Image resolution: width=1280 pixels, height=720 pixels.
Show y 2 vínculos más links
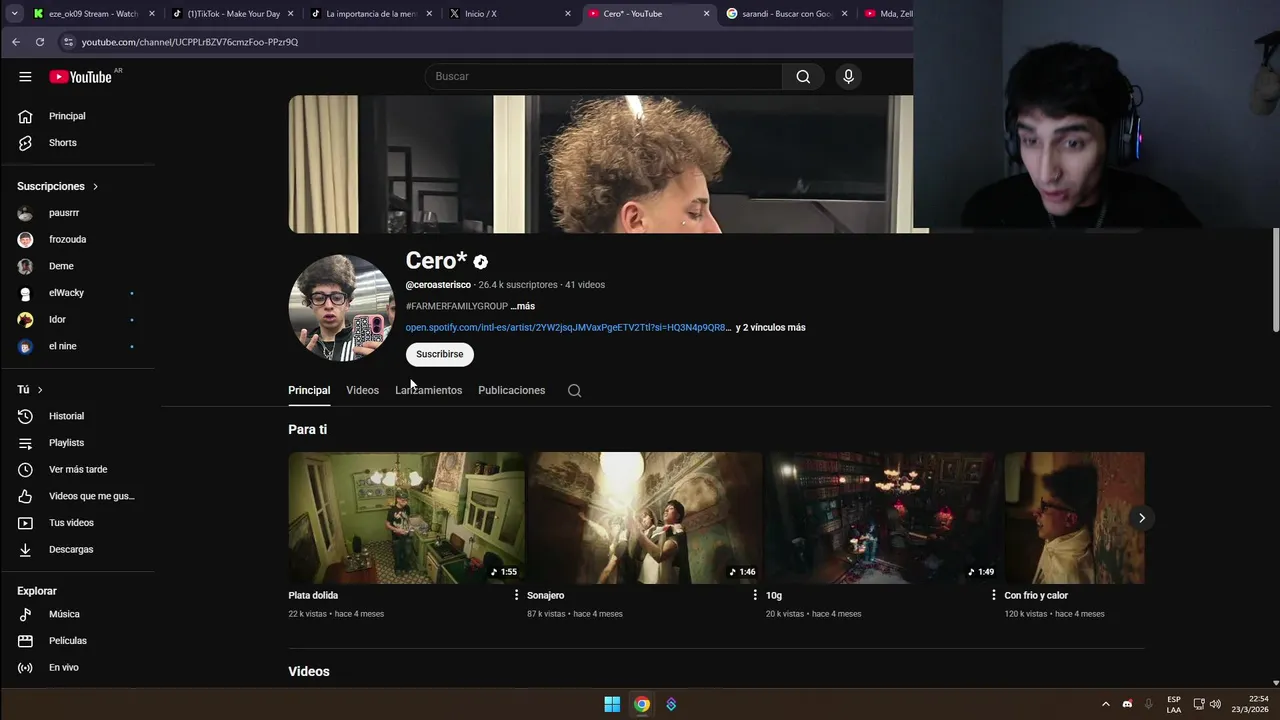(770, 327)
